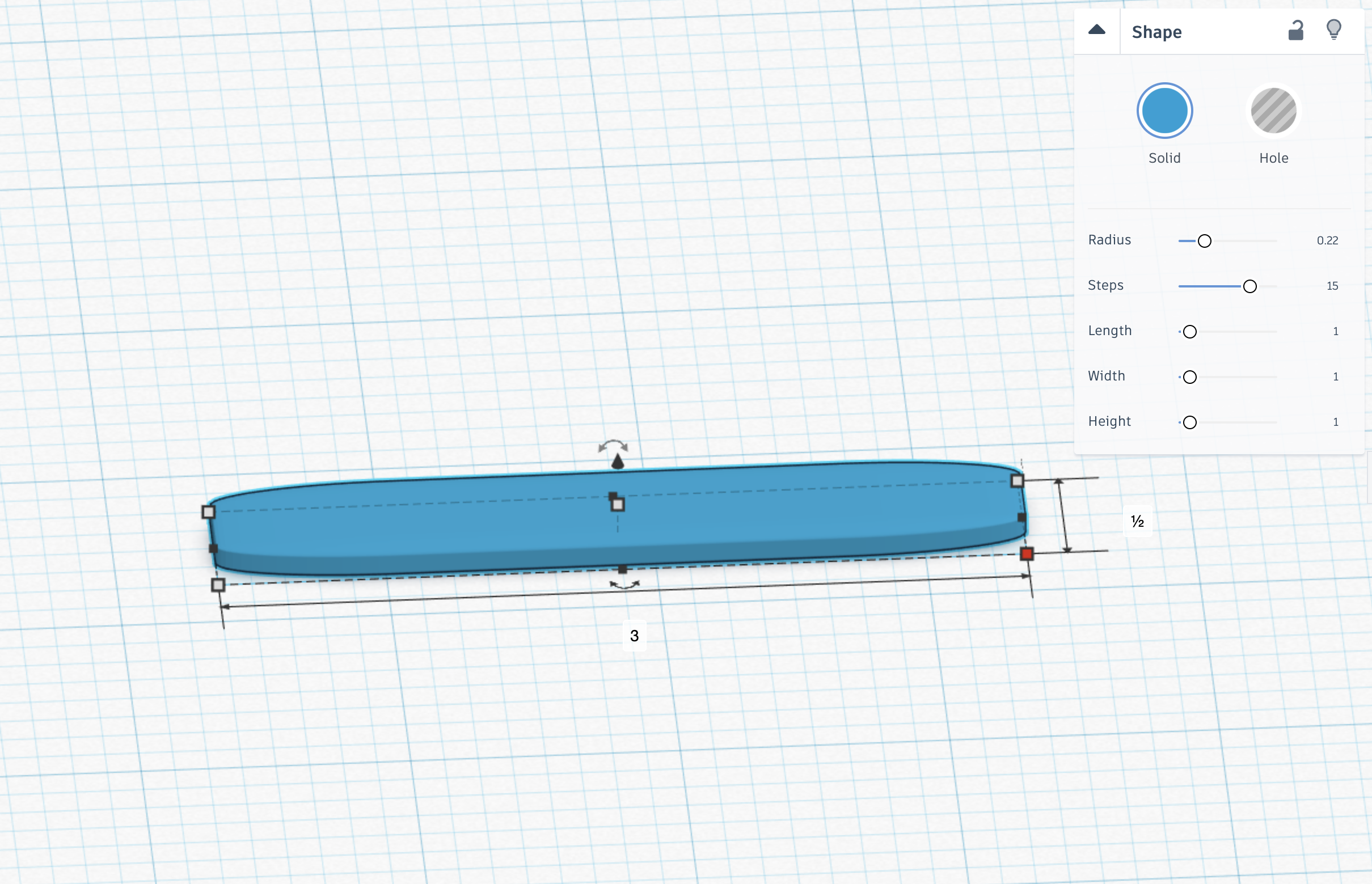This screenshot has height=884, width=1372.
Task: Edit the Radius value 0.22
Action: click(1327, 240)
